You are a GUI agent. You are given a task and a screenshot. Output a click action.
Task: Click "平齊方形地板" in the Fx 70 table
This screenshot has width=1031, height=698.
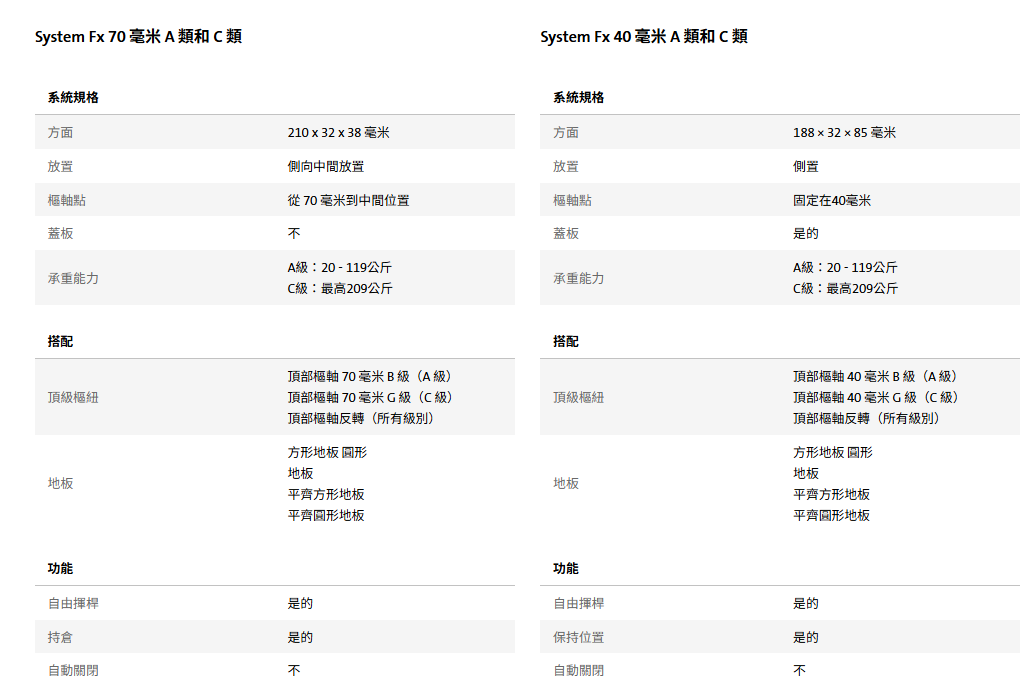325,495
